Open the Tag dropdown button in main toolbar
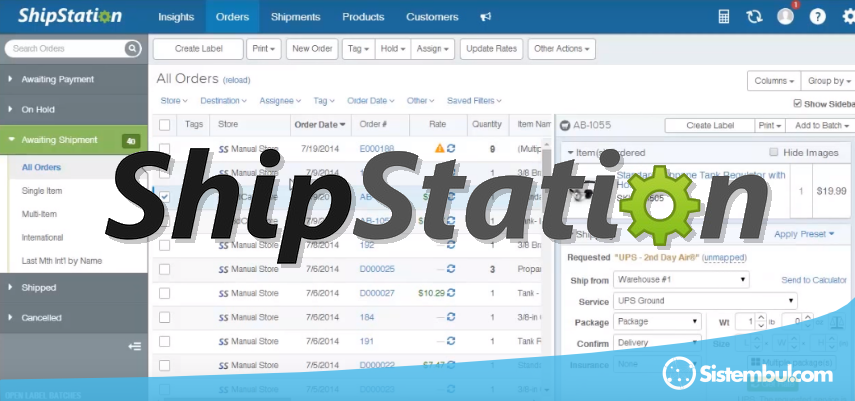Screen dimensions: 855x401 coord(359,49)
